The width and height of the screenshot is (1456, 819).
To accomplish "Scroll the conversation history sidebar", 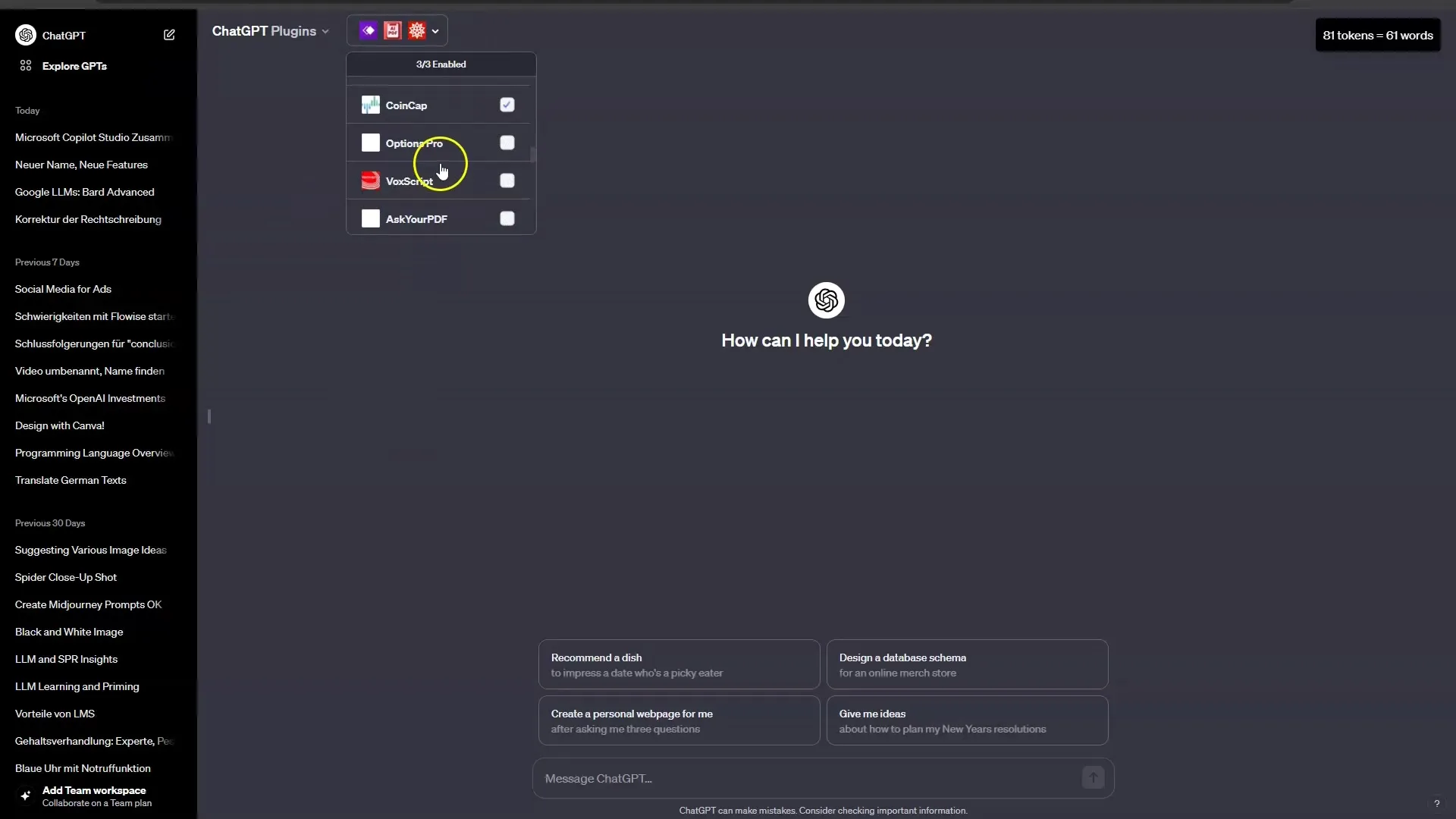I will [x=208, y=415].
